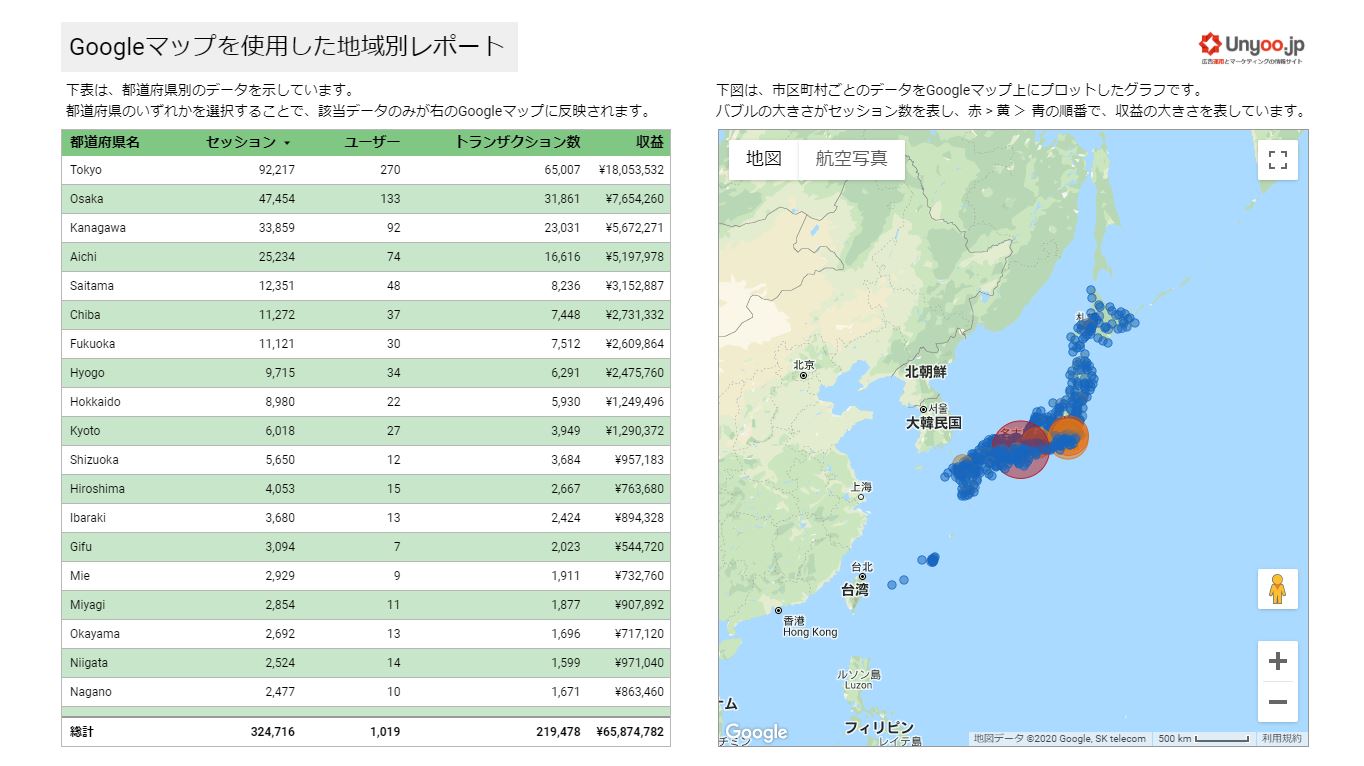The height and width of the screenshot is (766, 1364).
Task: Select the Saitama prefecture row
Action: [366, 286]
